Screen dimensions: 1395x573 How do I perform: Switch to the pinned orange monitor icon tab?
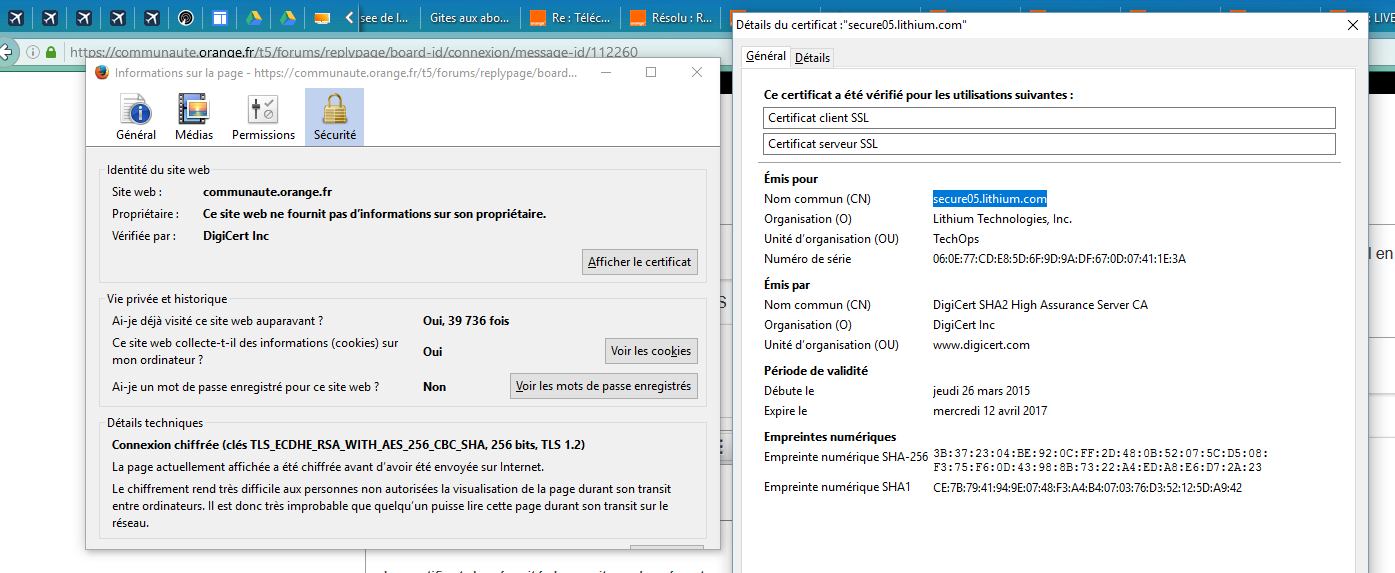pos(322,18)
